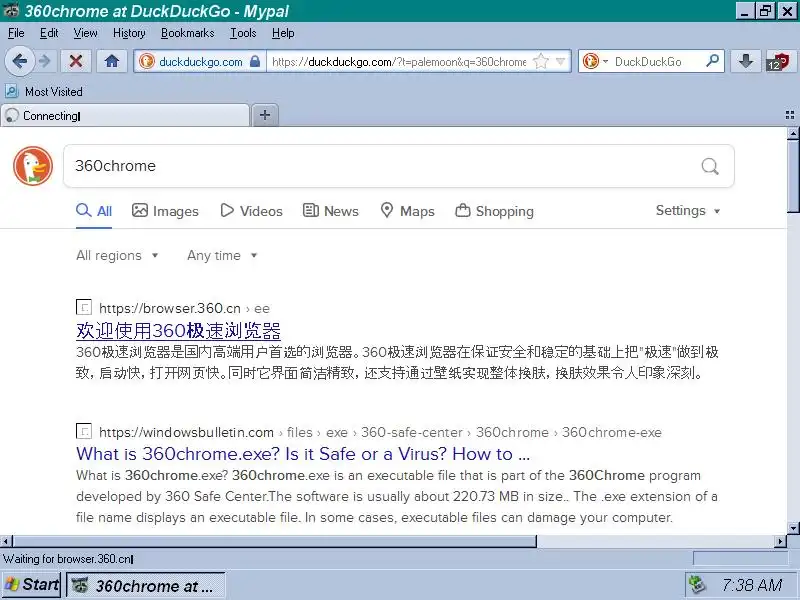Open a new tab with the plus button
Image resolution: width=800 pixels, height=600 pixels.
(265, 115)
